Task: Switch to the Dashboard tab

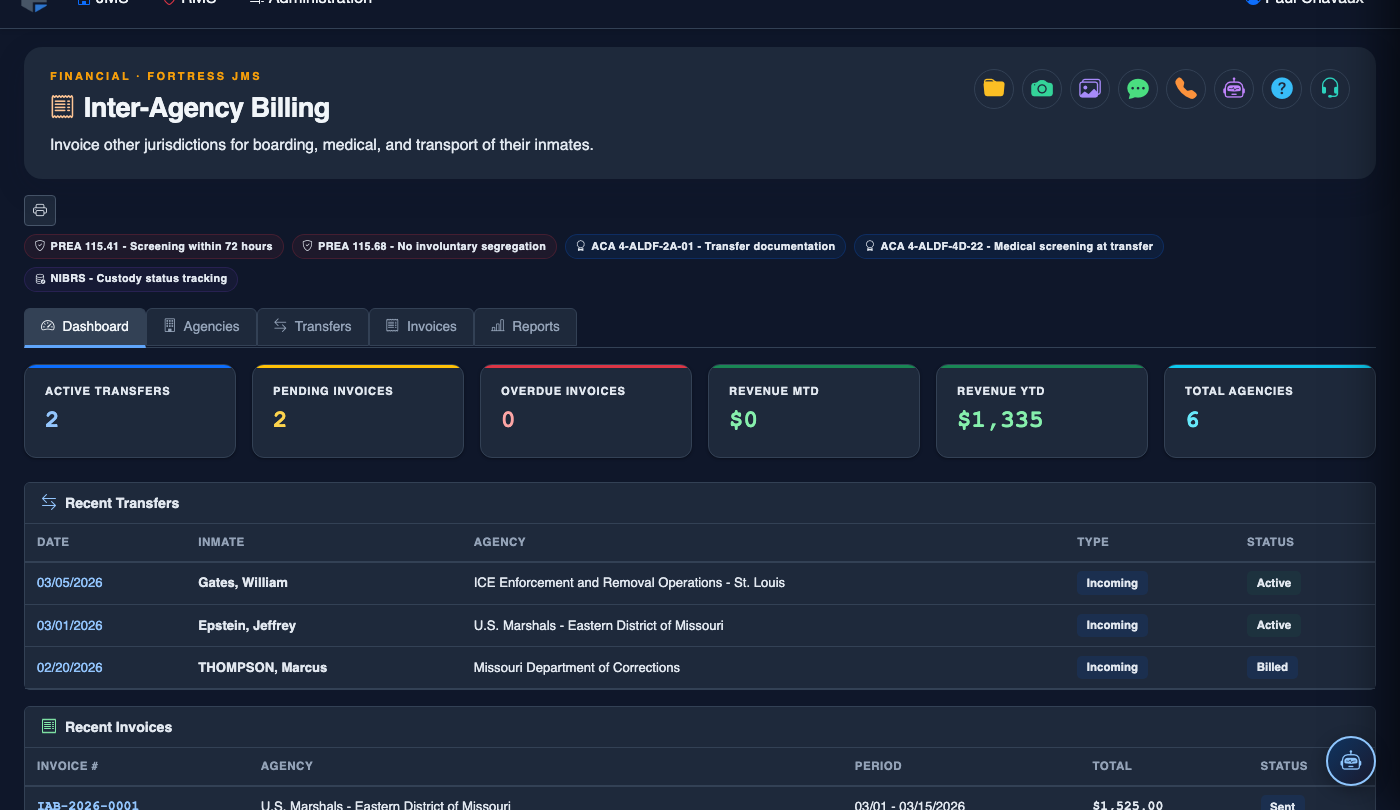Action: 85,327
